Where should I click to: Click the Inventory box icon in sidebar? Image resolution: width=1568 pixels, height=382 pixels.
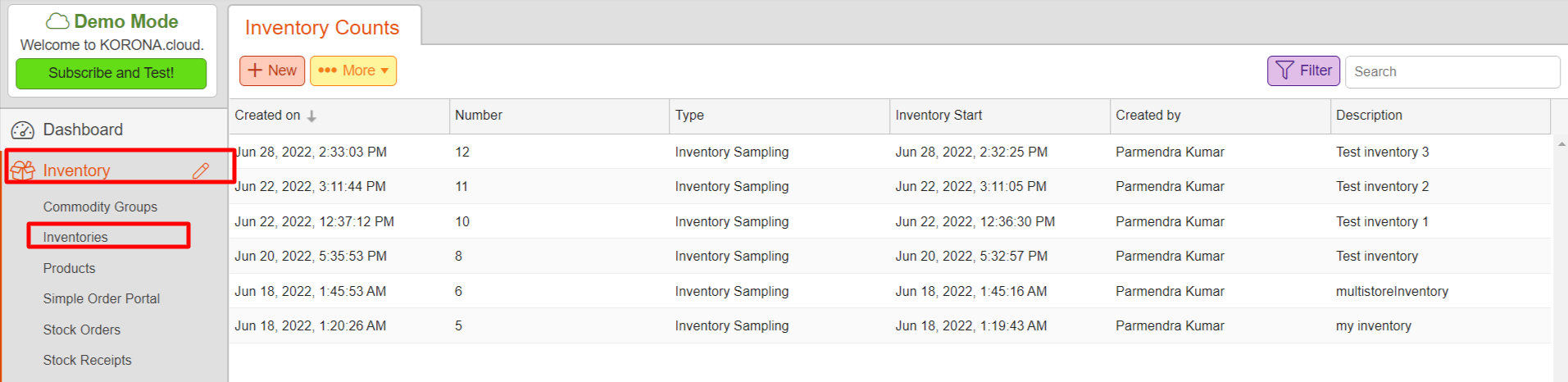[23, 171]
